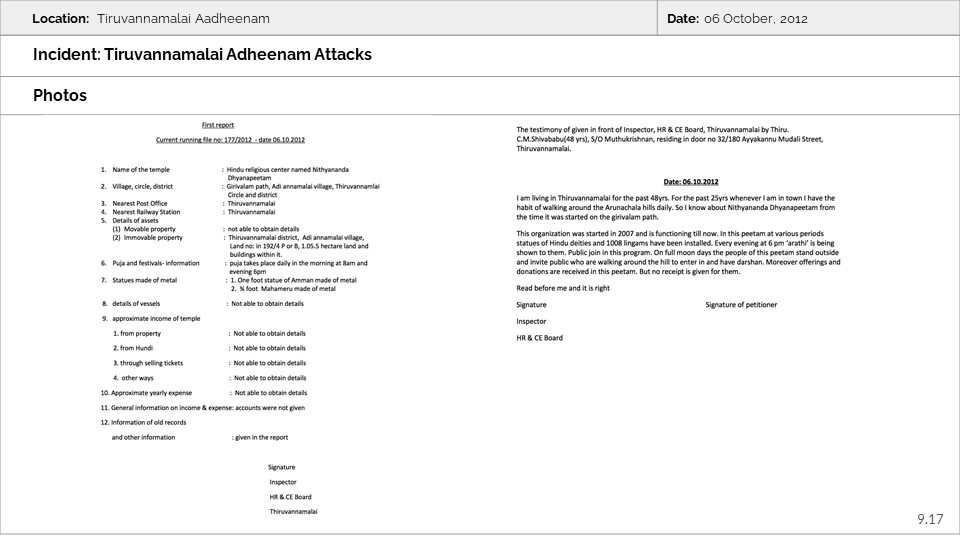Click item 1 'Name of the temple'

click(140, 170)
